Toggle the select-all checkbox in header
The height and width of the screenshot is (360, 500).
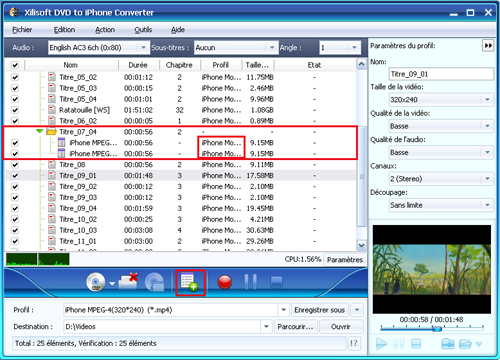(x=15, y=65)
